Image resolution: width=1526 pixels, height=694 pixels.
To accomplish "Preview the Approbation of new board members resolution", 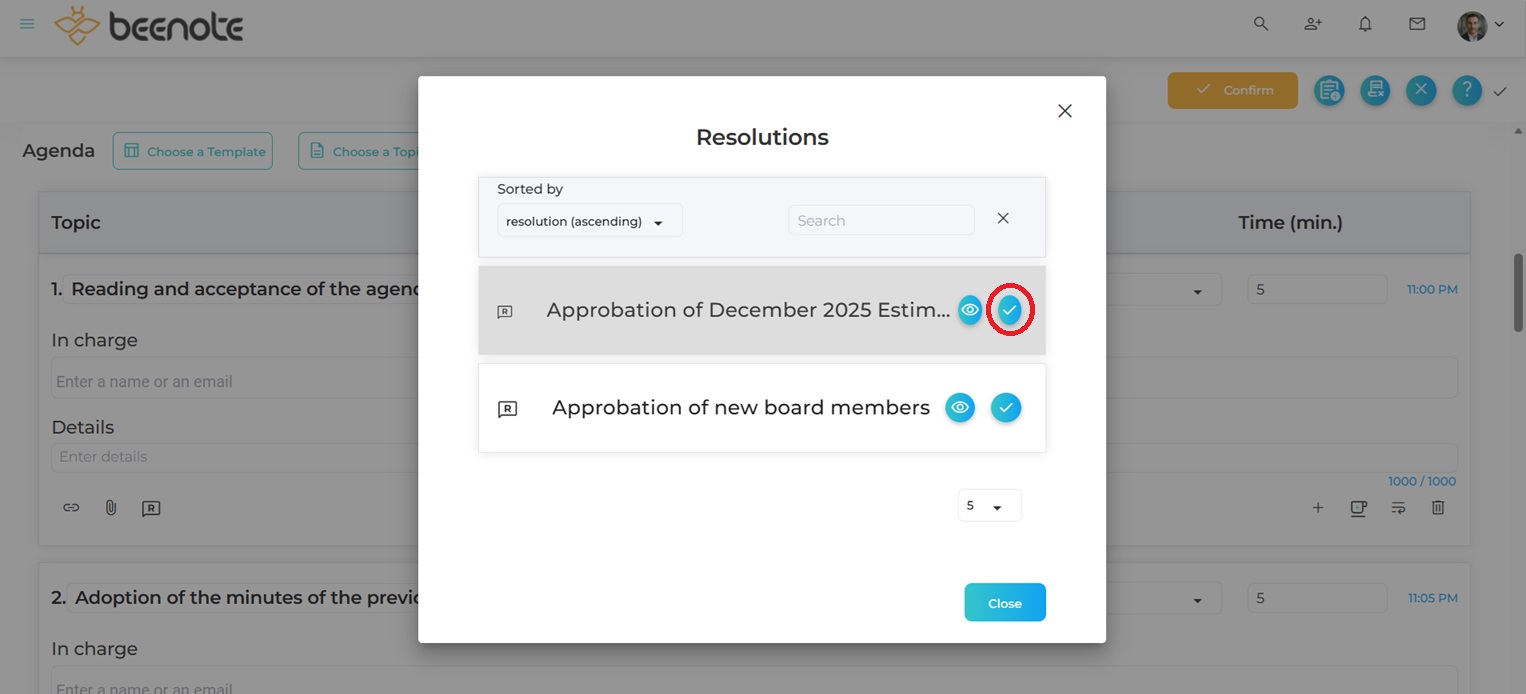I will (959, 407).
